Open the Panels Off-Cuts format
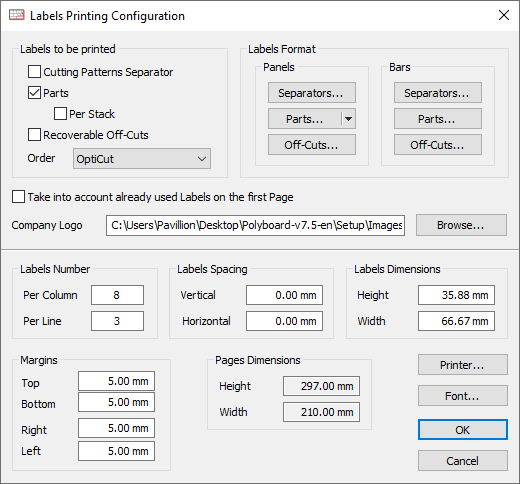The height and width of the screenshot is (484, 520). [x=312, y=145]
